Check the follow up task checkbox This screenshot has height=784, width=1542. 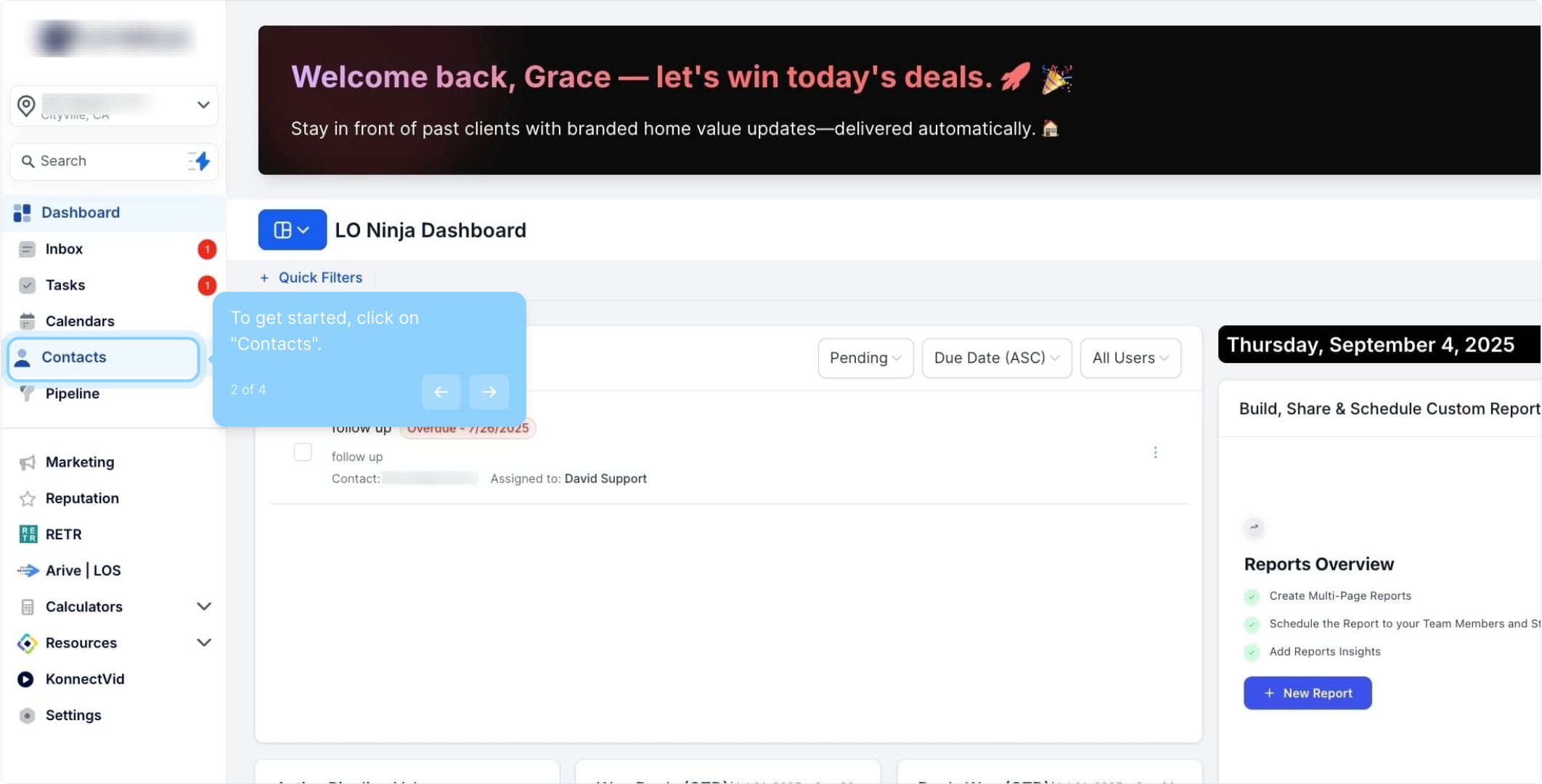tap(303, 452)
